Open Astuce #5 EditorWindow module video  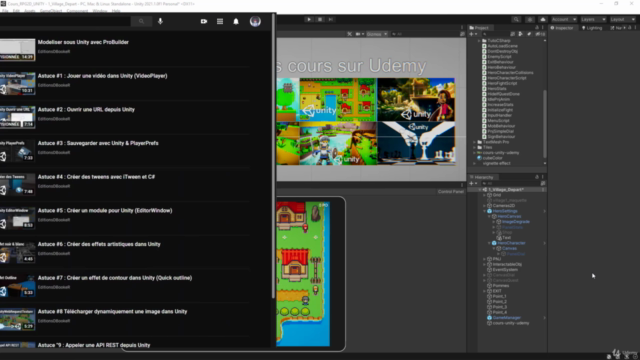point(105,211)
